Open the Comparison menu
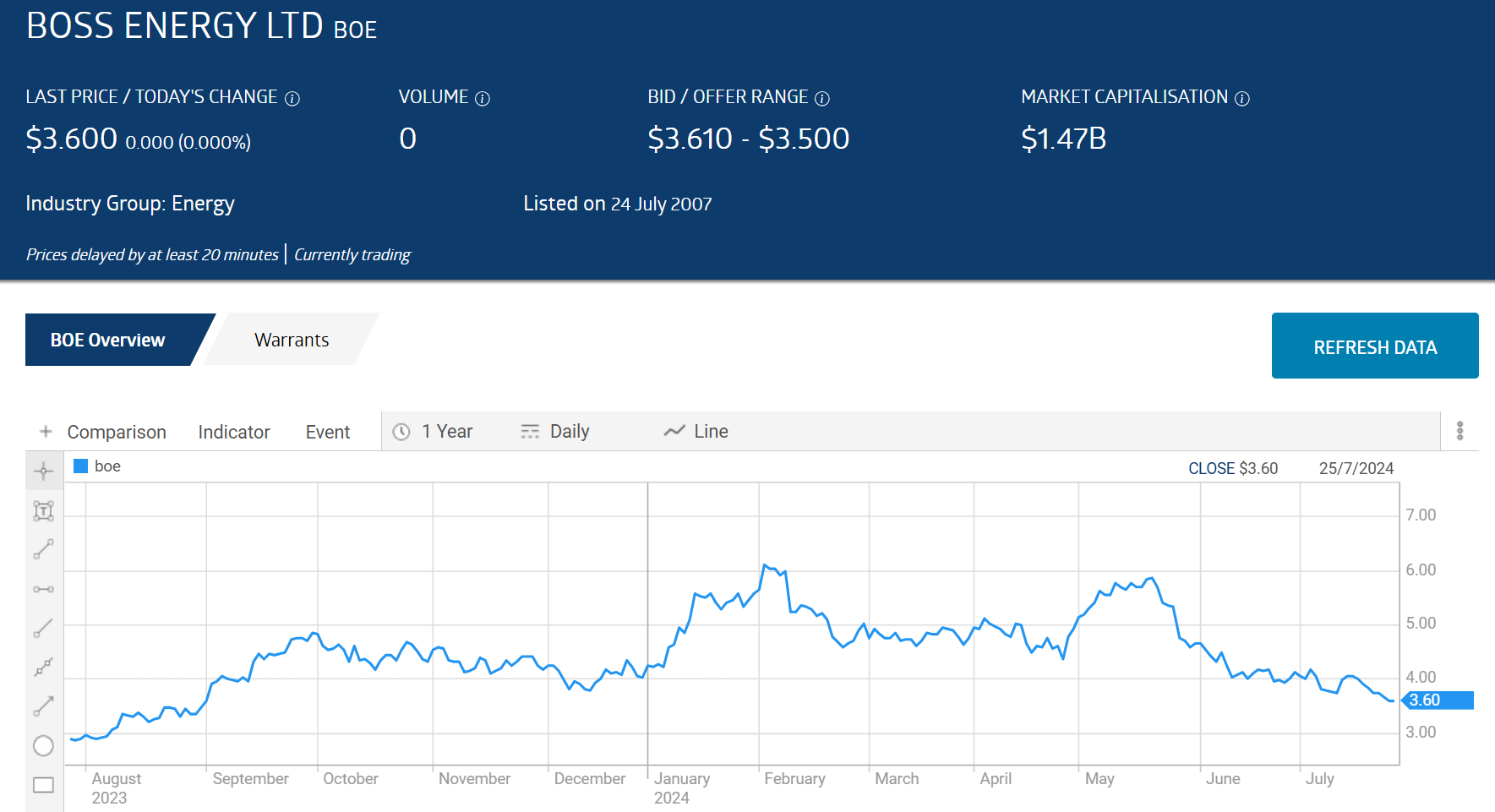The height and width of the screenshot is (812, 1495). click(117, 432)
